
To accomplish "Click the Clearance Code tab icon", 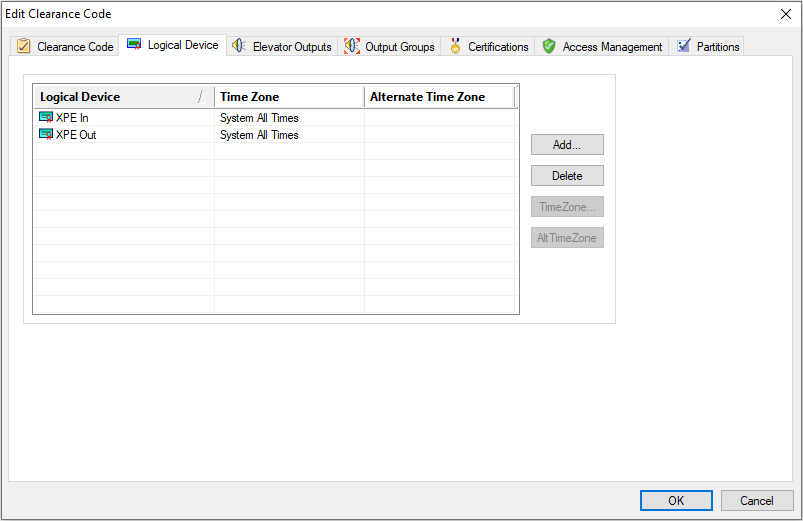I will [23, 47].
